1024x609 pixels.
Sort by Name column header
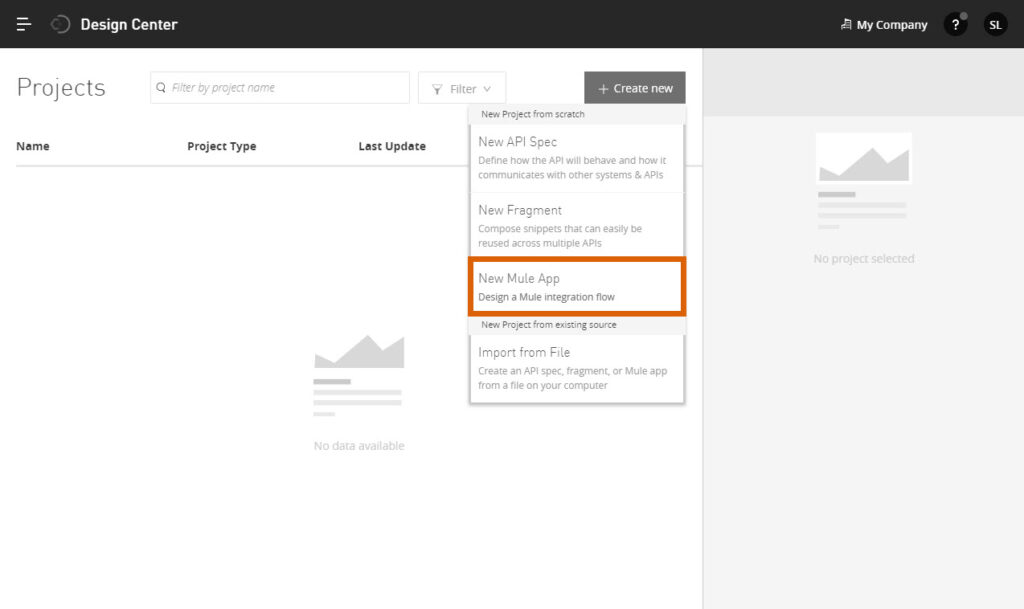33,146
